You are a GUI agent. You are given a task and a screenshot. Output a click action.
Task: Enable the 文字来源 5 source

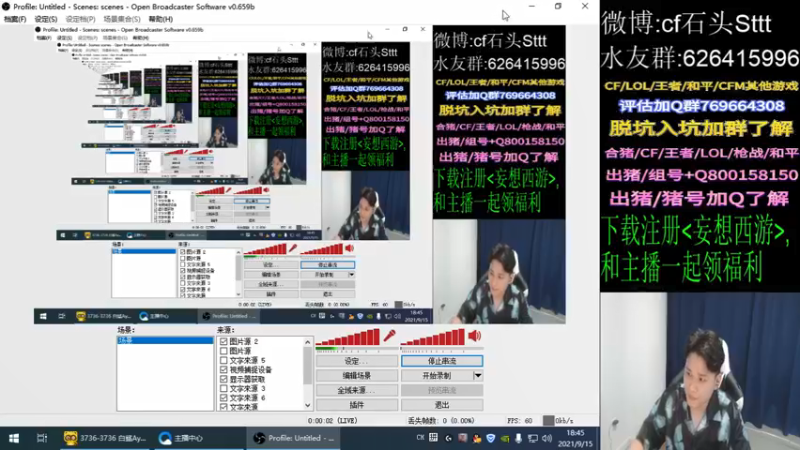click(x=223, y=360)
